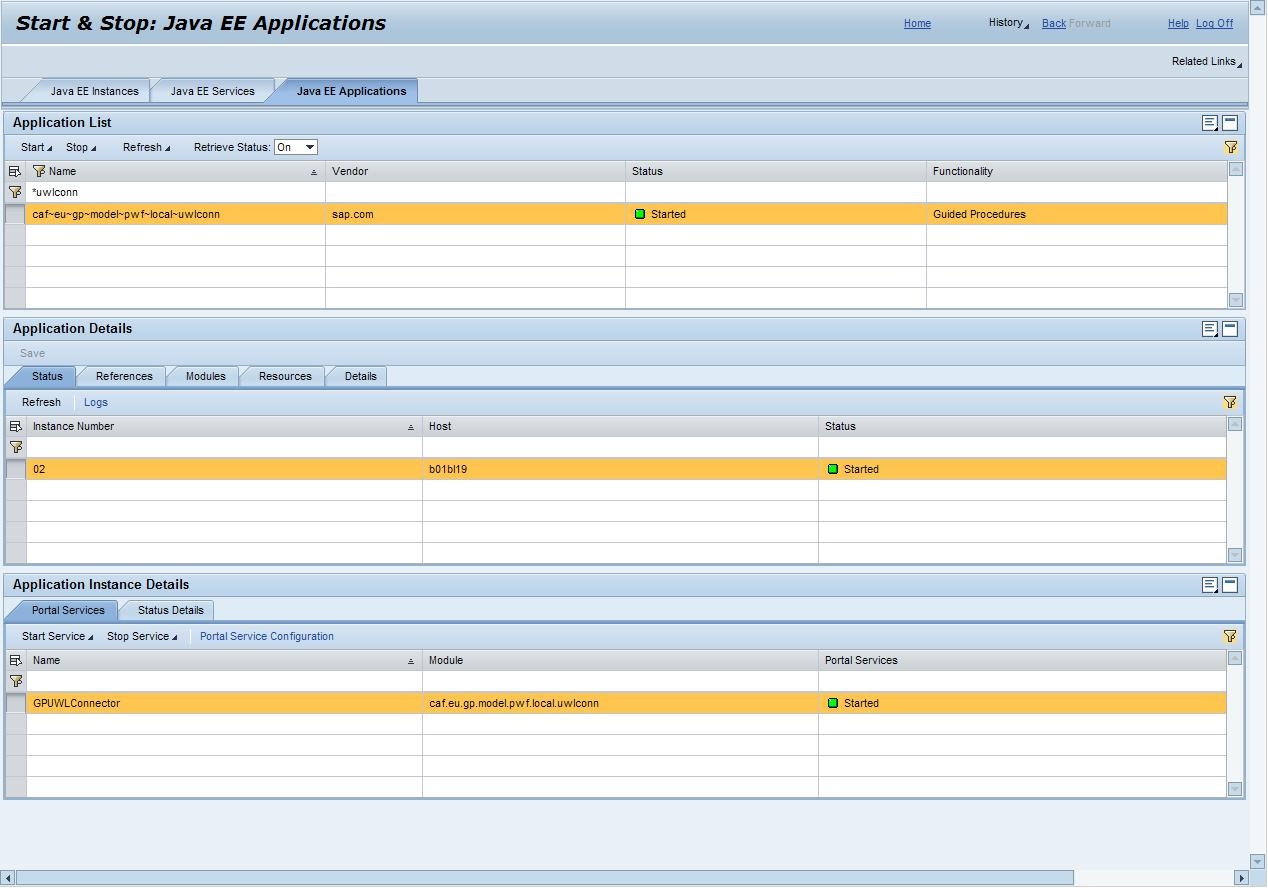Click scroll down arrow of Portal Services table
The image size is (1268, 888).
coord(1235,789)
